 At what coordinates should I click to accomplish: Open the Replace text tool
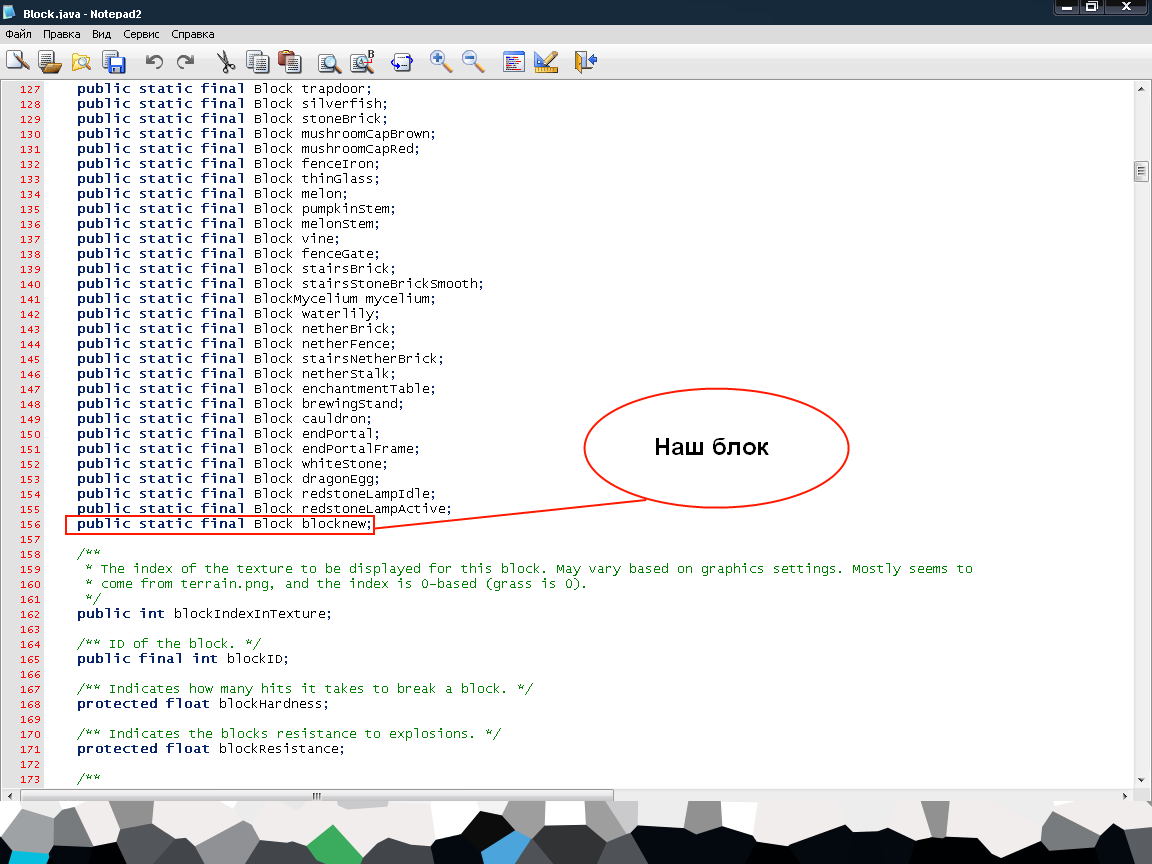click(x=362, y=62)
